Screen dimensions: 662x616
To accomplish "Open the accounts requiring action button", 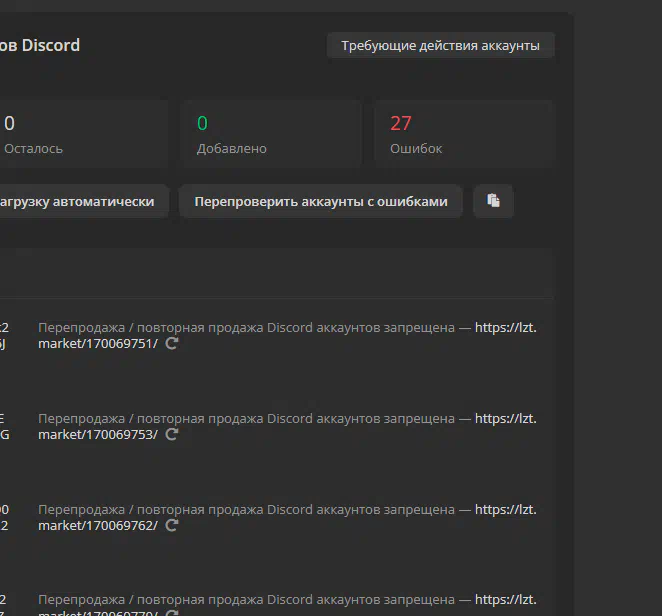I will tap(440, 45).
